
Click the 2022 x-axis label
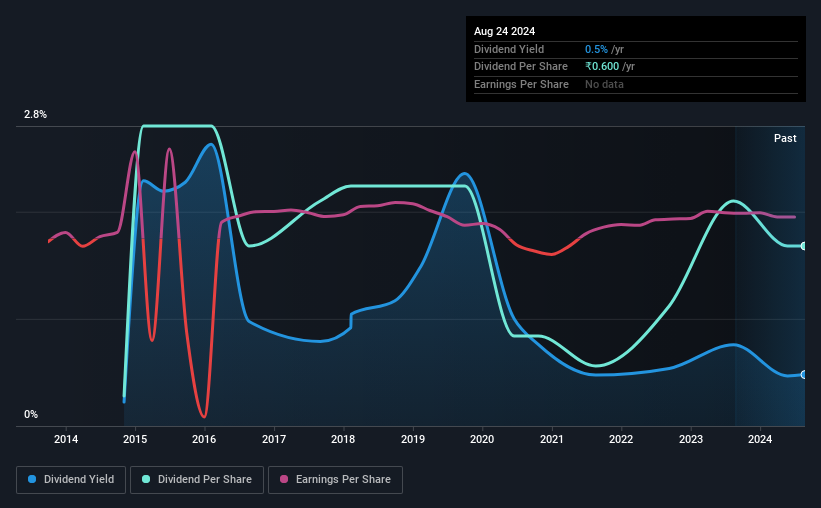(x=621, y=439)
